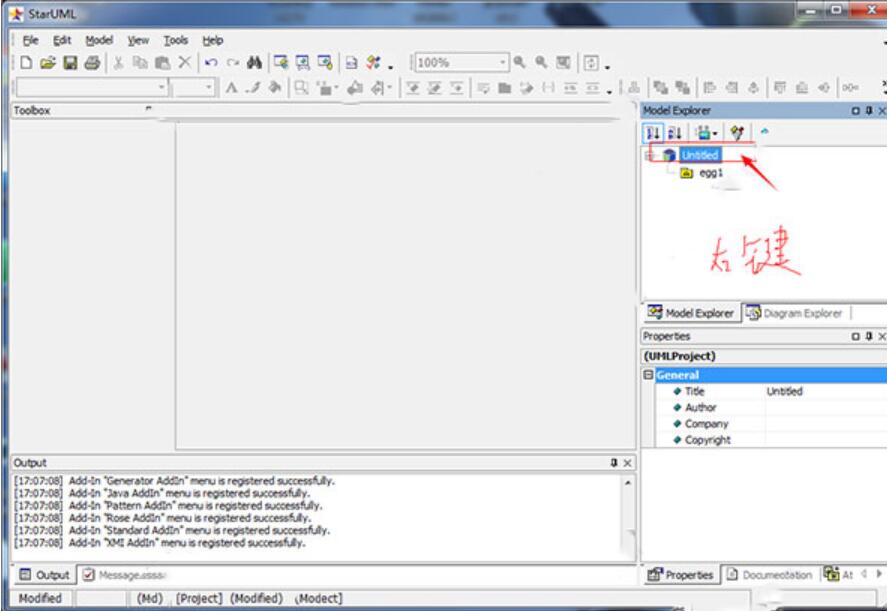This screenshot has width=887, height=611.
Task: Collapse the Untitled project tree node
Action: pyautogui.click(x=649, y=155)
